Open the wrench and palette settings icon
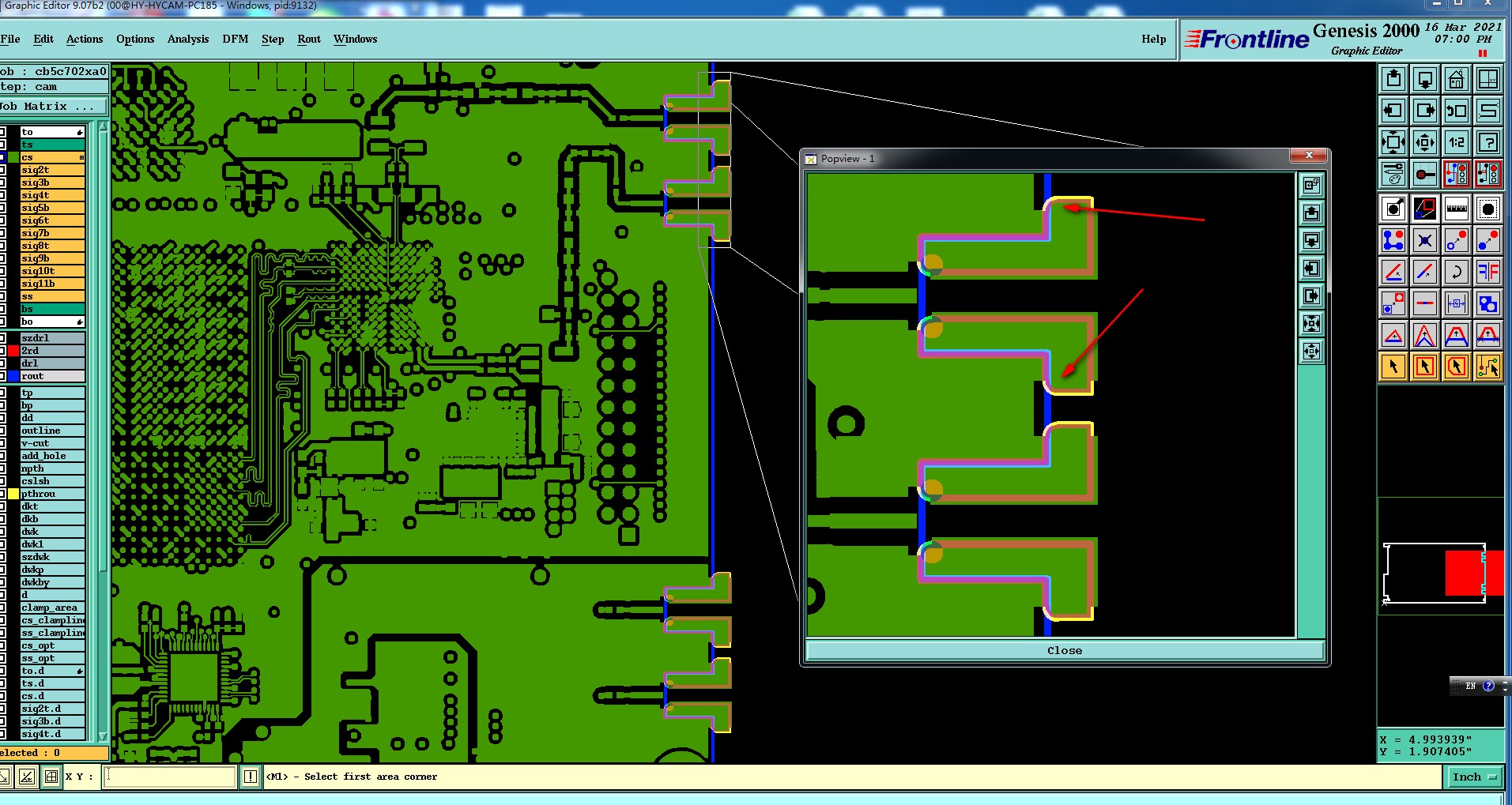This screenshot has height=805, width=1512. click(x=1393, y=174)
